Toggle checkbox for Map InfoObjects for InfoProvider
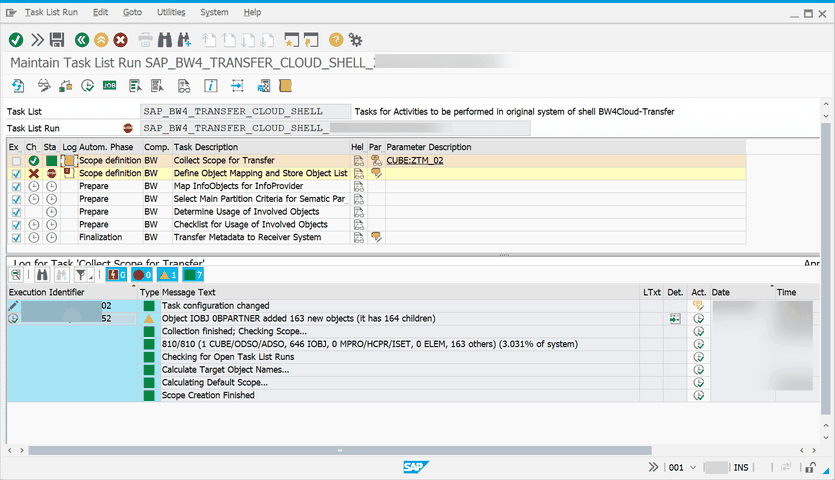835x480 pixels. pyautogui.click(x=17, y=186)
